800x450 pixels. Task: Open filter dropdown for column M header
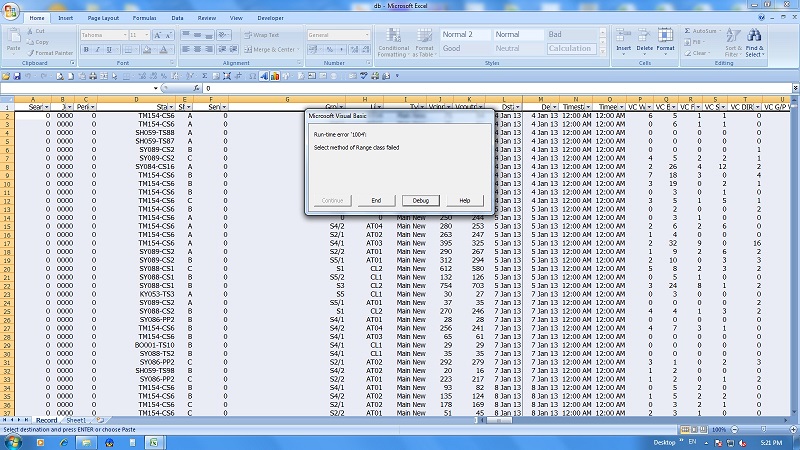[x=555, y=107]
